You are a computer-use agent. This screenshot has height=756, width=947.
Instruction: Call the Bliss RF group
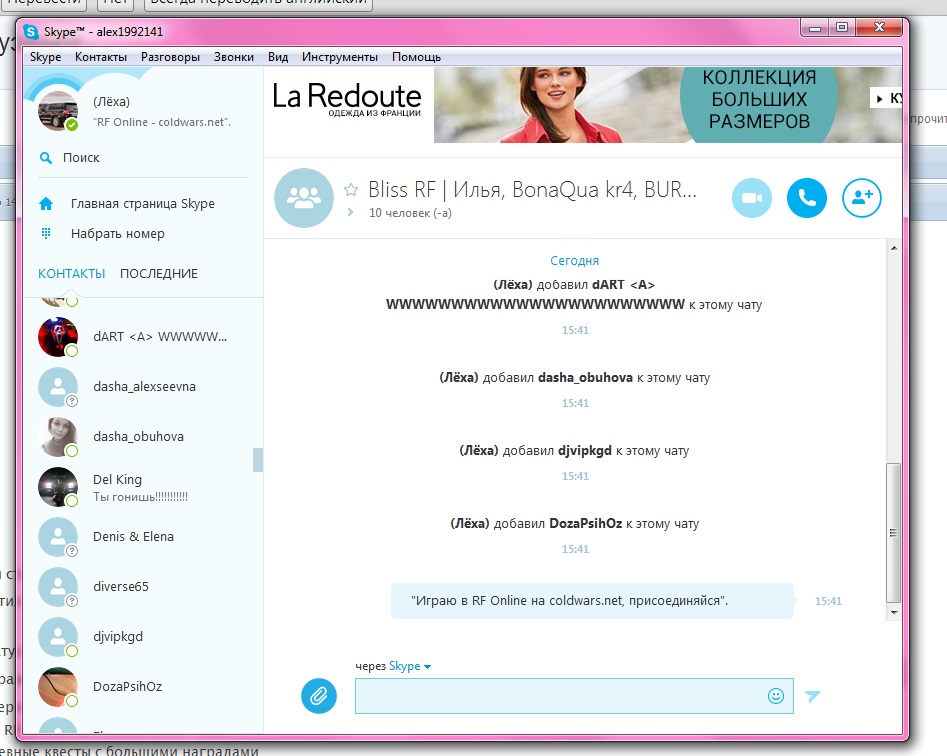[x=806, y=198]
